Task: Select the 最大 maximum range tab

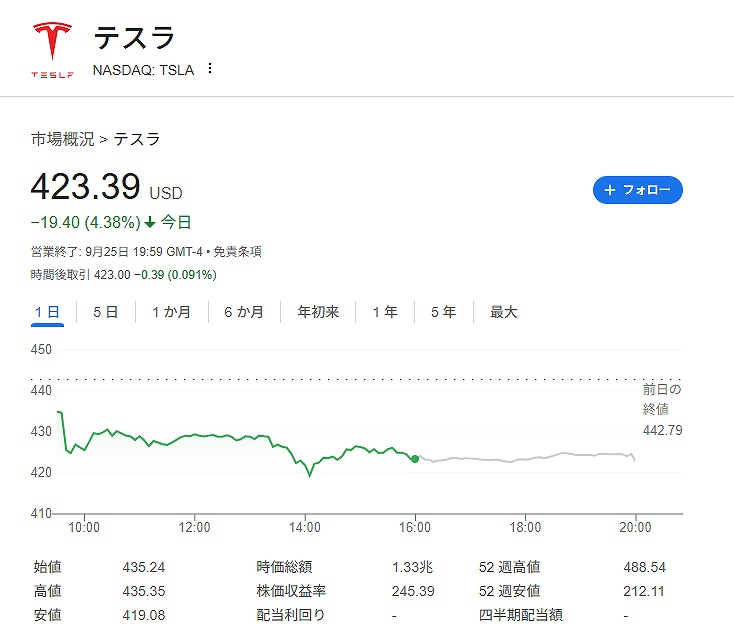Action: coord(503,312)
